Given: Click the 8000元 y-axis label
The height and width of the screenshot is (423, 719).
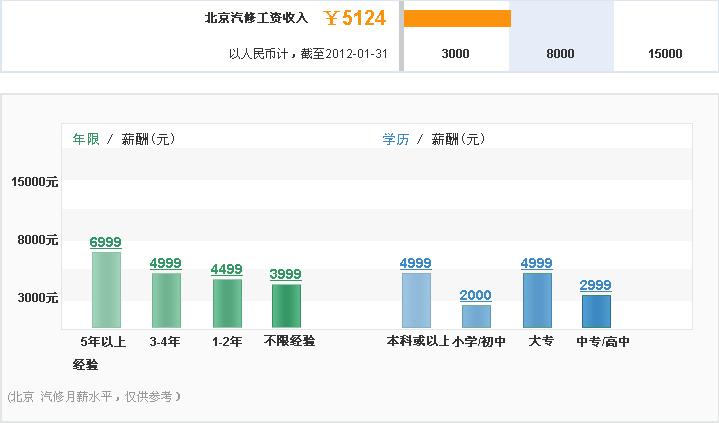Looking at the screenshot, I should 38,239.
